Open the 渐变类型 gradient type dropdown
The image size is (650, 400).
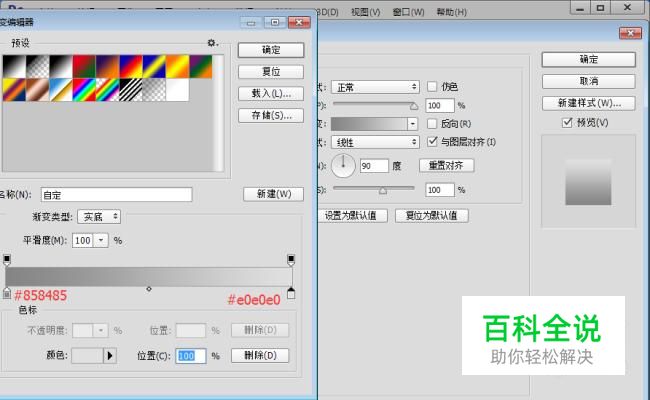coord(99,216)
